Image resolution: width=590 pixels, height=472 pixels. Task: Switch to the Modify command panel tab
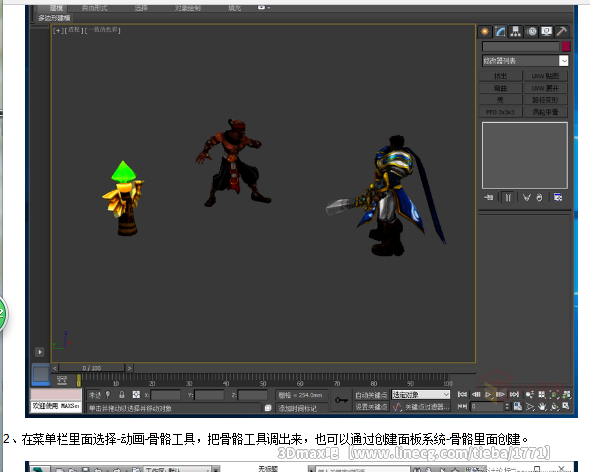coord(500,32)
